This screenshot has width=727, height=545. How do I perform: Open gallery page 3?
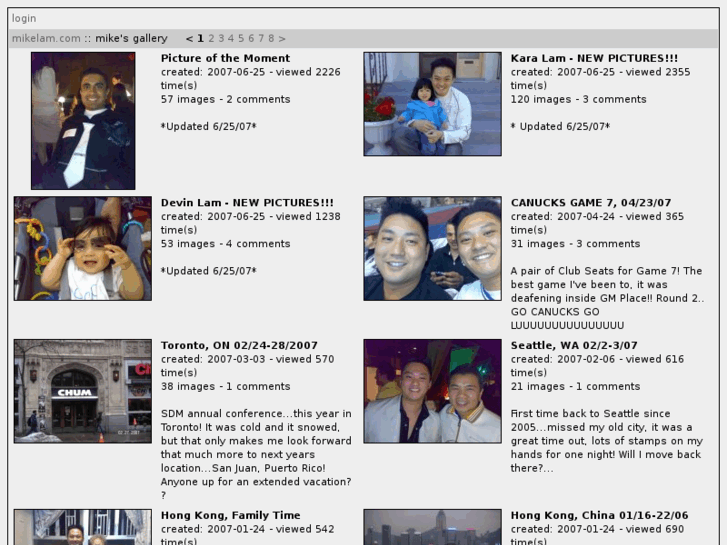click(221, 38)
